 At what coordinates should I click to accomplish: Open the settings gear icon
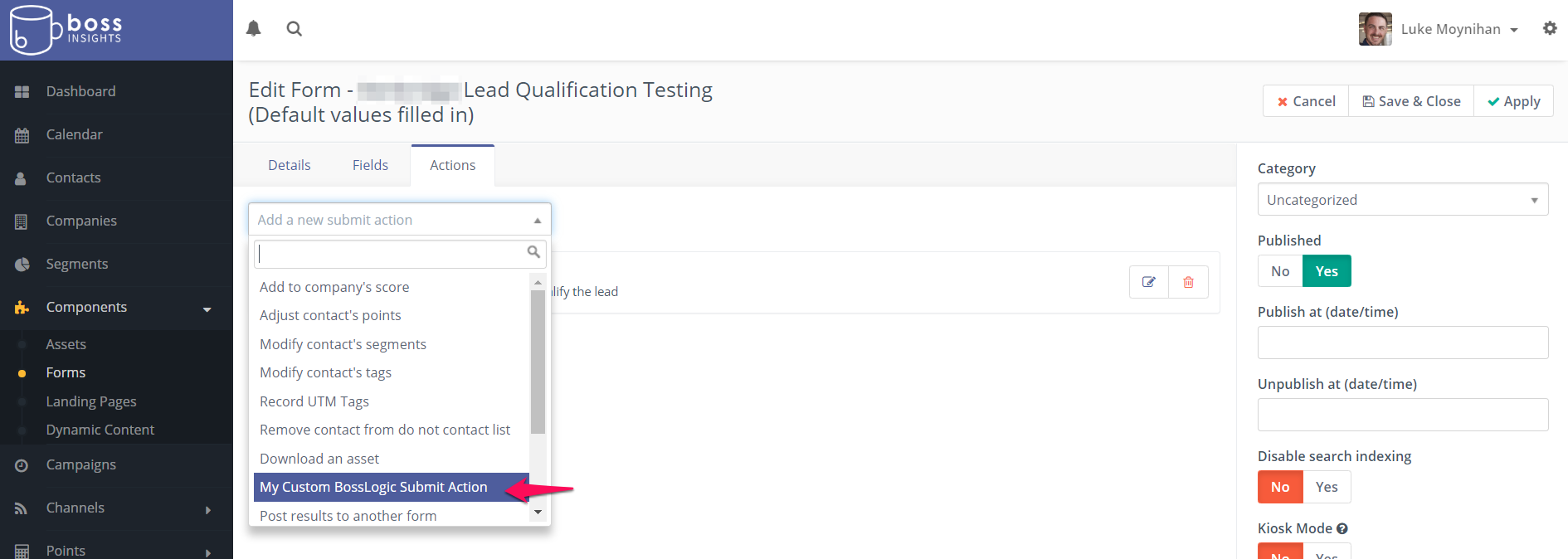1549,29
